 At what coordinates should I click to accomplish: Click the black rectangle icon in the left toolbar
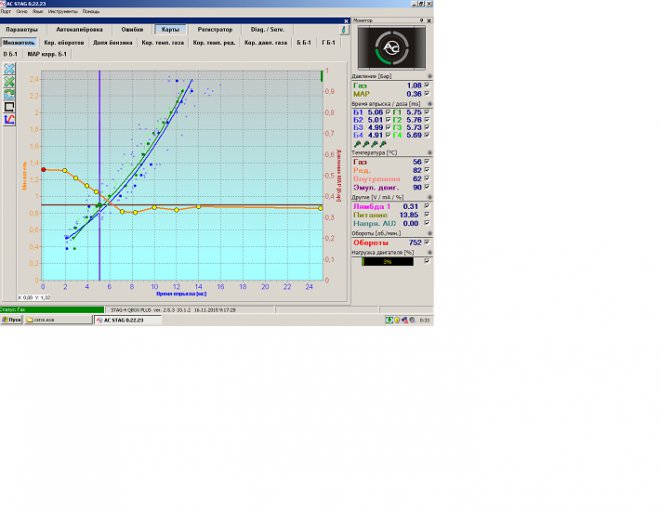(9, 106)
